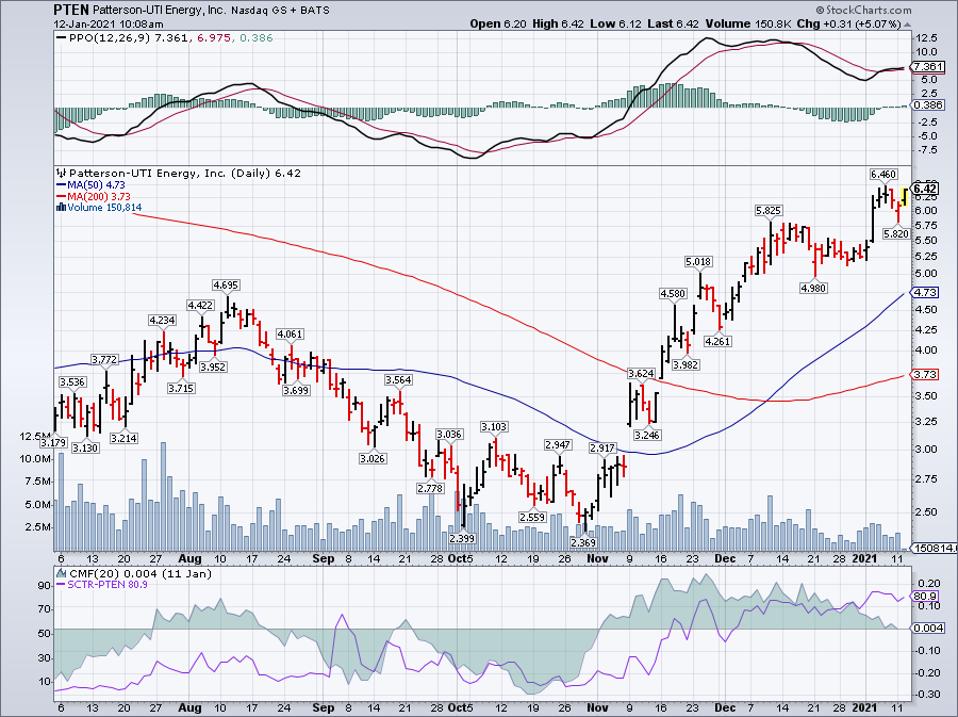Click the 3.246 low price annotation
Viewport: 958px width, 717px height.
coord(647,435)
